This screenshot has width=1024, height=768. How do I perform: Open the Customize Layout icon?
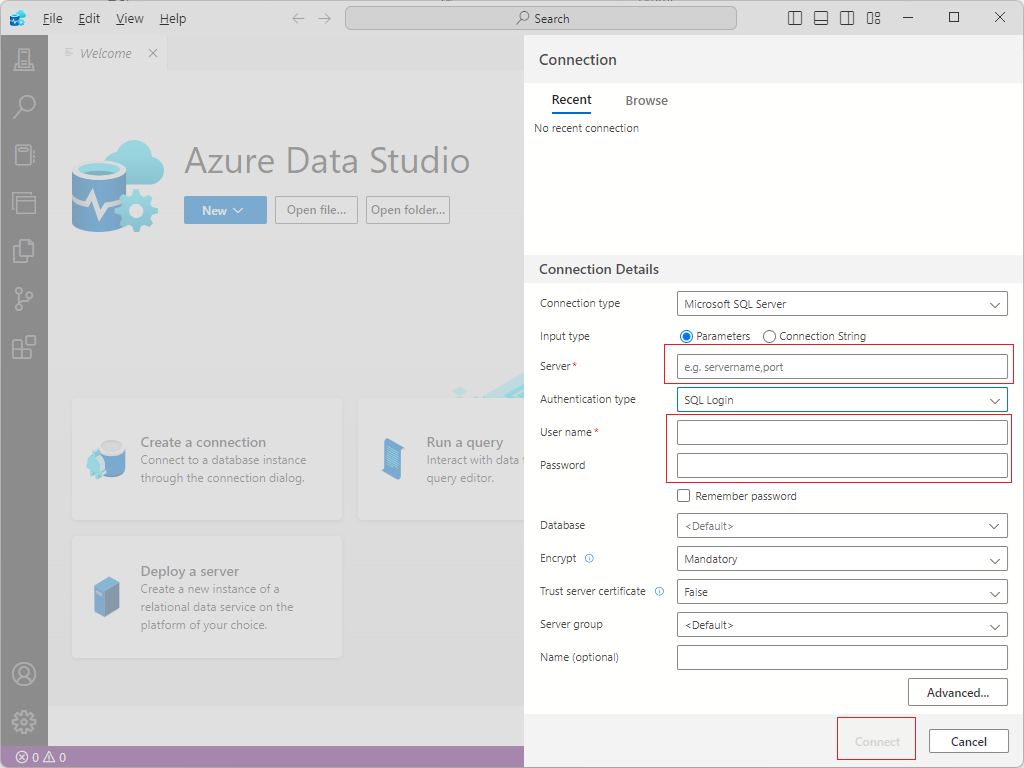(x=873, y=18)
